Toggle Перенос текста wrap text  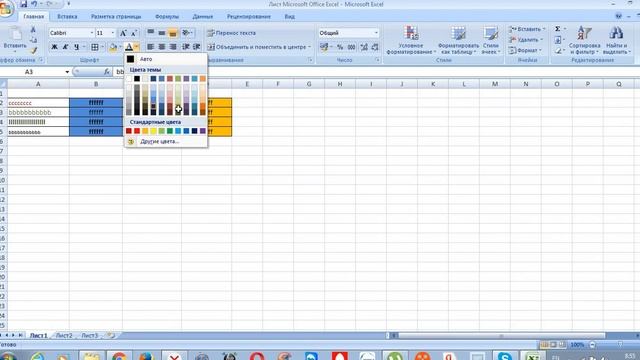click(231, 33)
